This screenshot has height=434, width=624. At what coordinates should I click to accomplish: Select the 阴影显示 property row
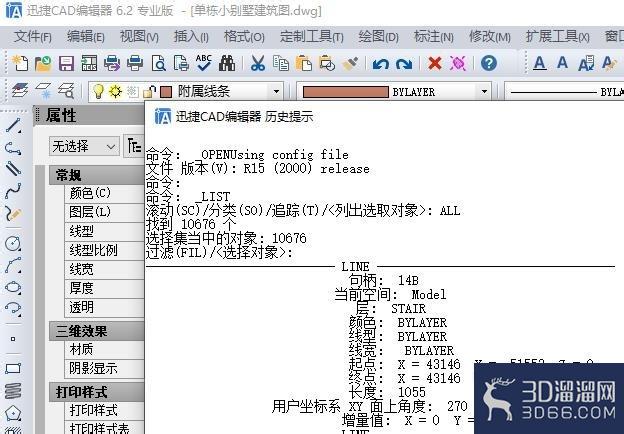click(104, 368)
